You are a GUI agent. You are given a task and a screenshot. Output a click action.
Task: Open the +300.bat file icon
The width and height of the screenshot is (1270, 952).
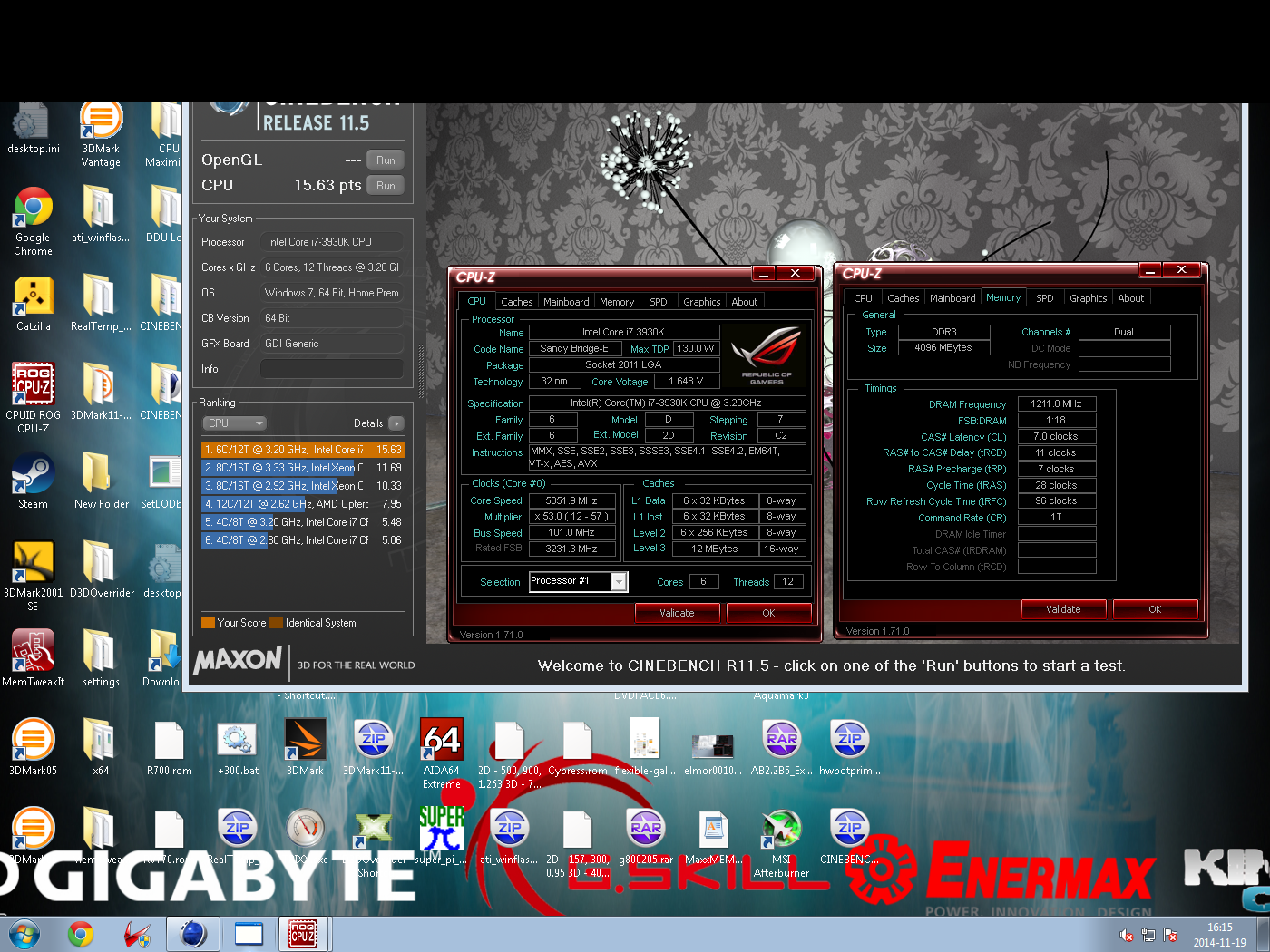tap(238, 747)
